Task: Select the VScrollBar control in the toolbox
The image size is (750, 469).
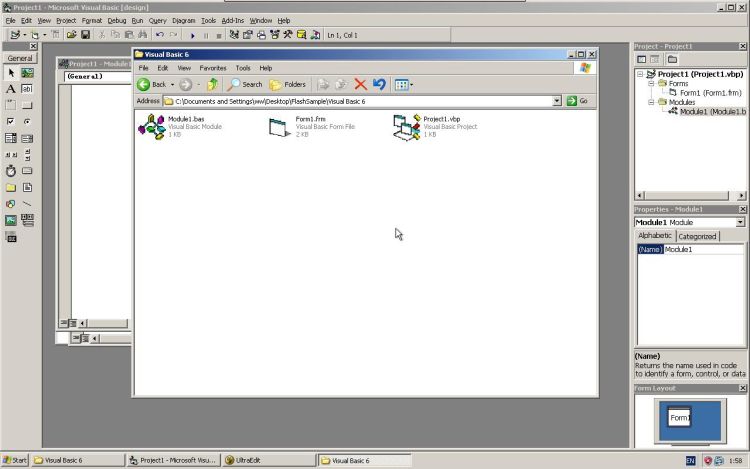Action: coord(27,154)
